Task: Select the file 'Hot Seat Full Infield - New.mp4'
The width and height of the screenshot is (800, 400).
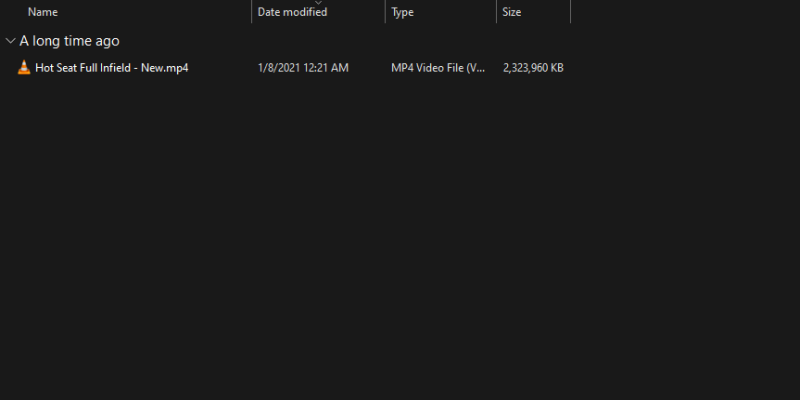Action: point(112,68)
